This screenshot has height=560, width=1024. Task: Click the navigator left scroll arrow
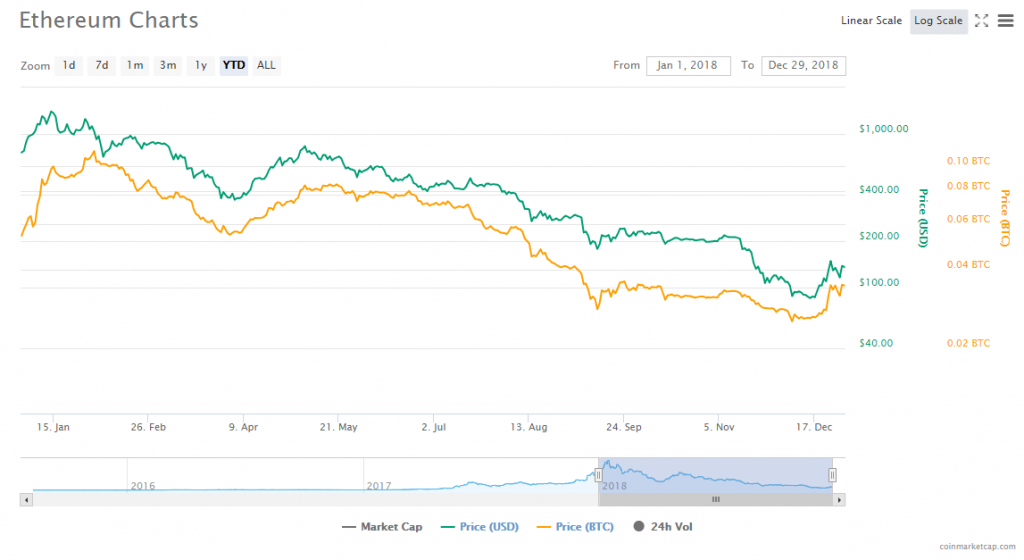tap(27, 498)
